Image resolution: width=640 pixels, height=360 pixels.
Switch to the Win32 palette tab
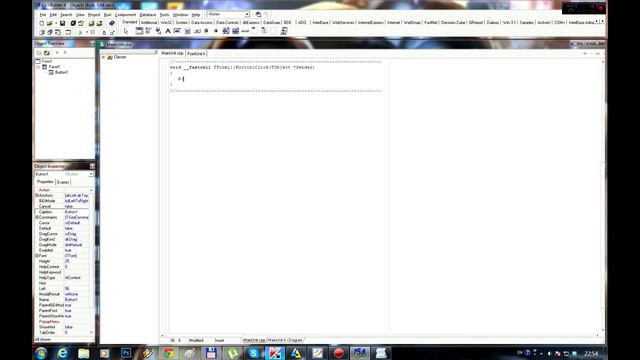166,22
